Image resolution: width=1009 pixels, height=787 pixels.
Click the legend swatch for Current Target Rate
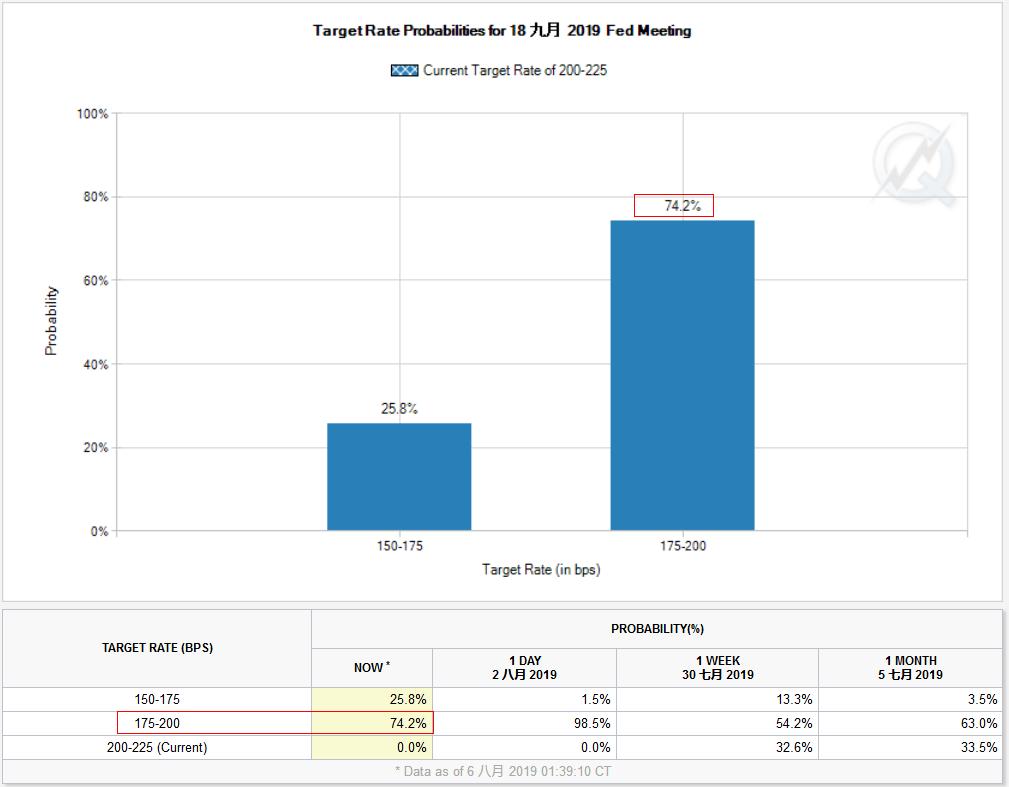point(404,70)
